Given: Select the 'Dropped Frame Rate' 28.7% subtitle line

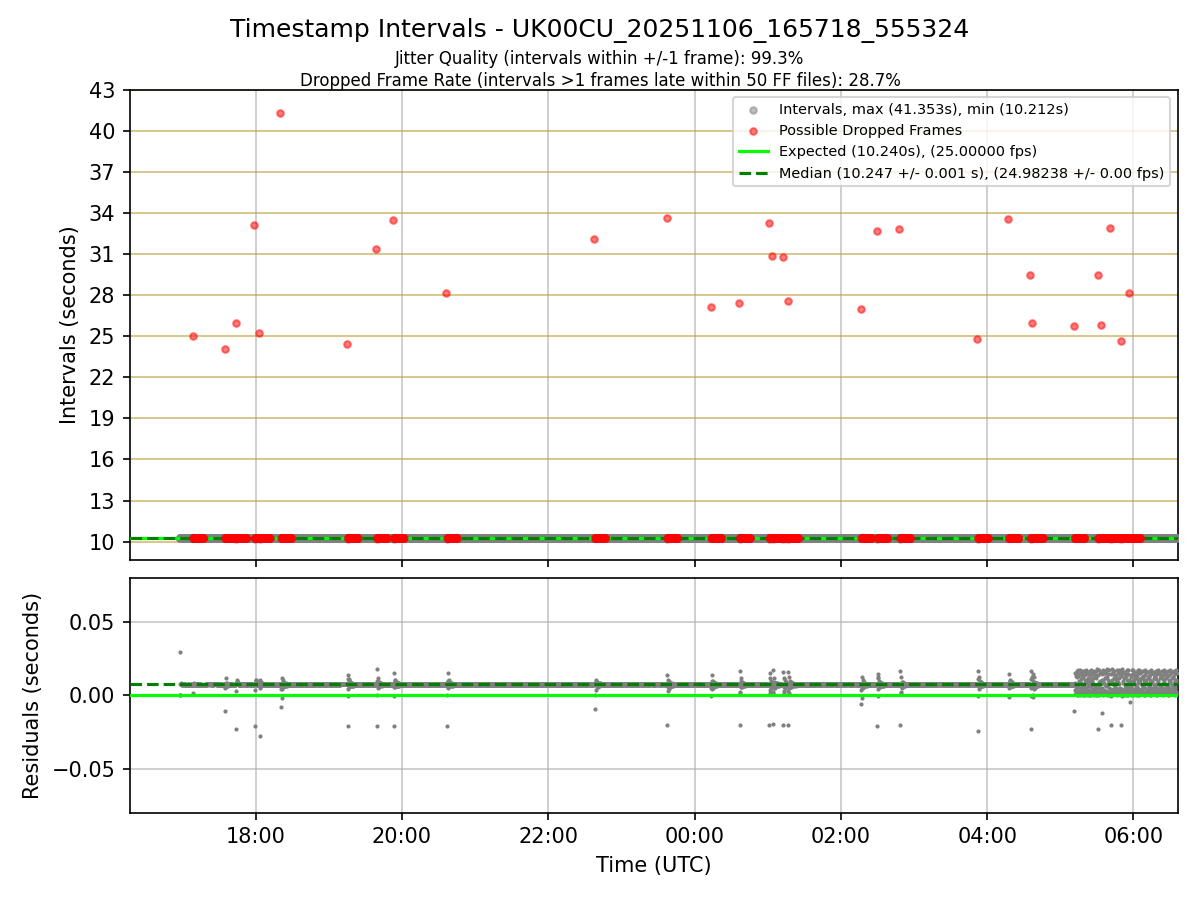Looking at the screenshot, I should 600,79.
